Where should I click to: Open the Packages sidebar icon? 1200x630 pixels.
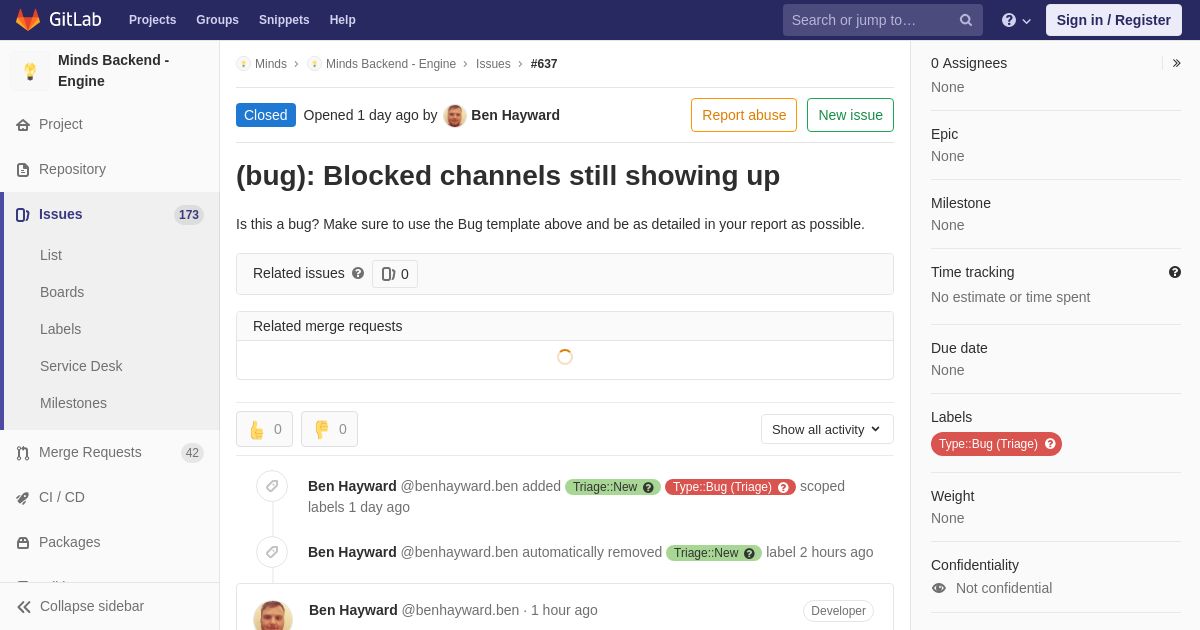click(23, 543)
